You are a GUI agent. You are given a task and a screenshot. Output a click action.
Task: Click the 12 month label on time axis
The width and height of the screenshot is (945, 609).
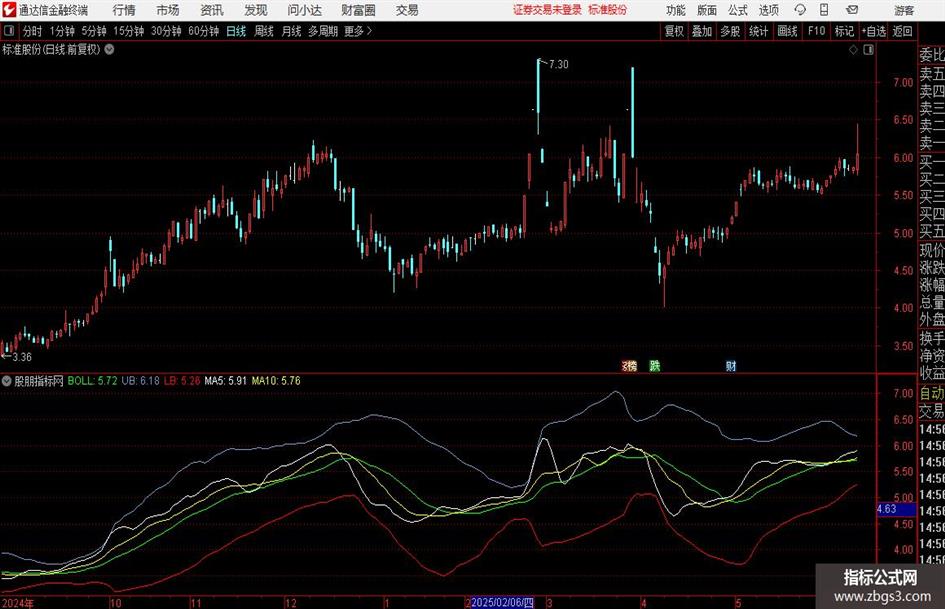tap(291, 603)
